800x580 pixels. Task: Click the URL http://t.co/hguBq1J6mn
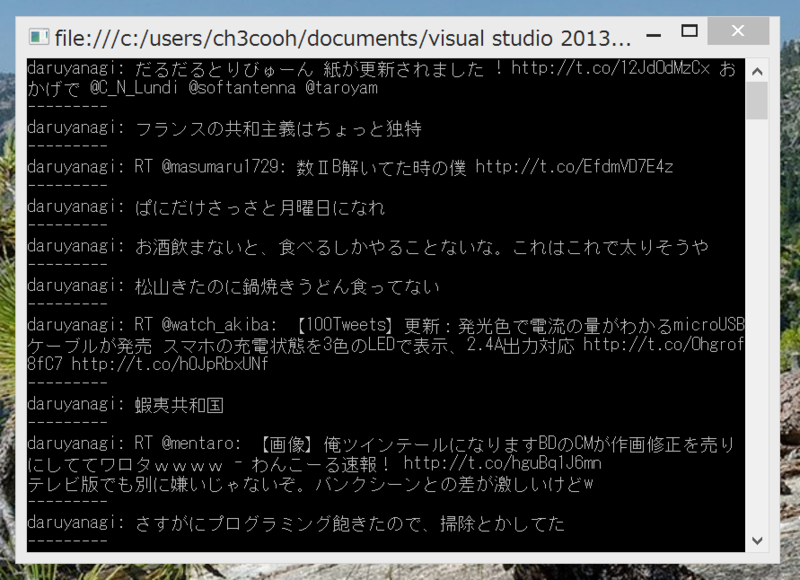coord(503,463)
